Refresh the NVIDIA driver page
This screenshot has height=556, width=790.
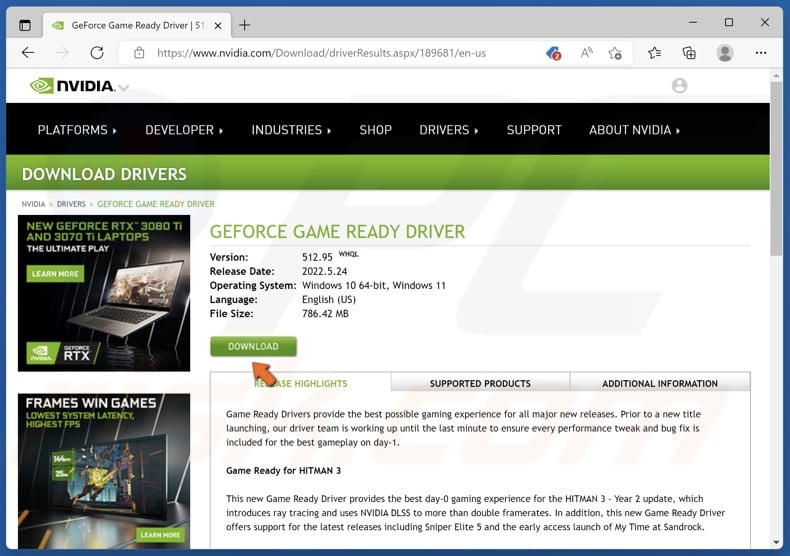pyautogui.click(x=97, y=53)
